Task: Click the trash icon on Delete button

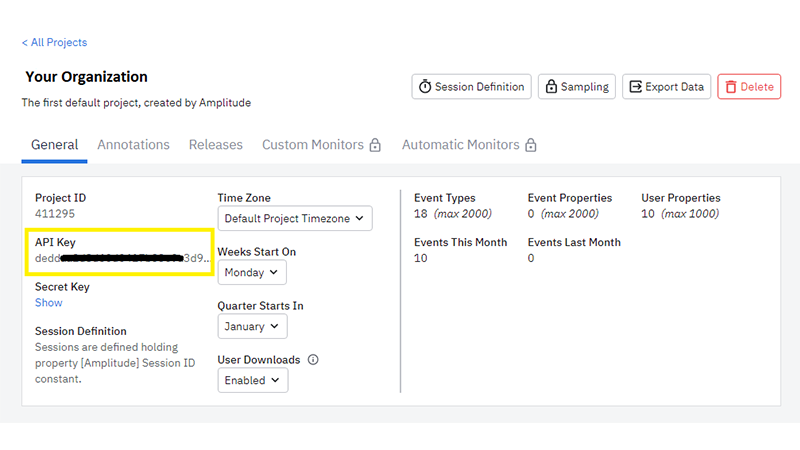Action: [x=730, y=87]
